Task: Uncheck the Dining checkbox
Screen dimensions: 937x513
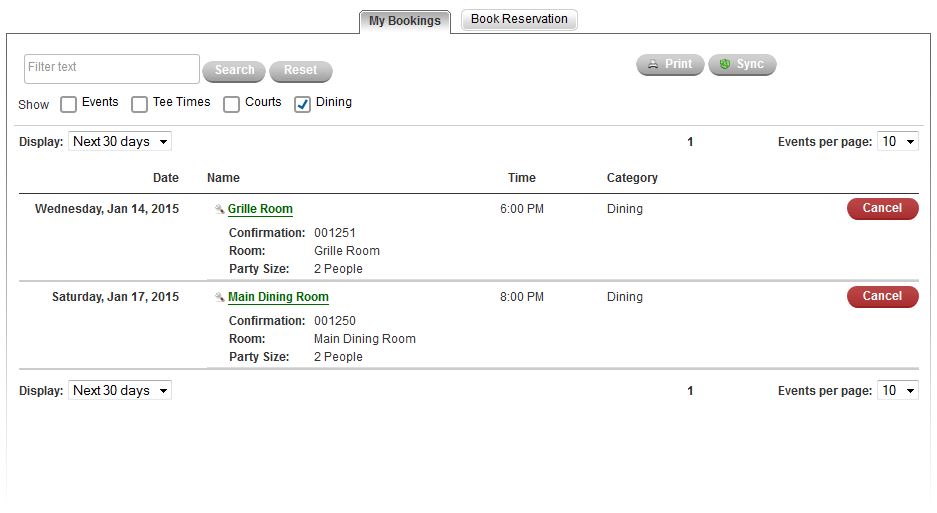Action: [x=302, y=104]
